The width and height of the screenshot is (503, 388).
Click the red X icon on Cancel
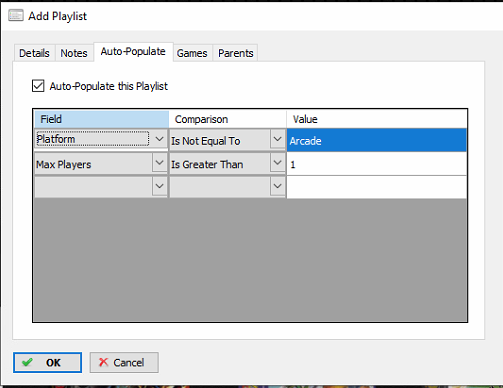pyautogui.click(x=103, y=362)
